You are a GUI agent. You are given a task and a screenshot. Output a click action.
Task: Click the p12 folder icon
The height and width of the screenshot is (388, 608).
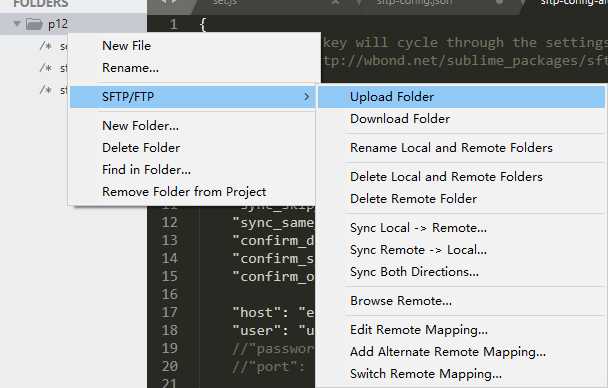click(34, 24)
